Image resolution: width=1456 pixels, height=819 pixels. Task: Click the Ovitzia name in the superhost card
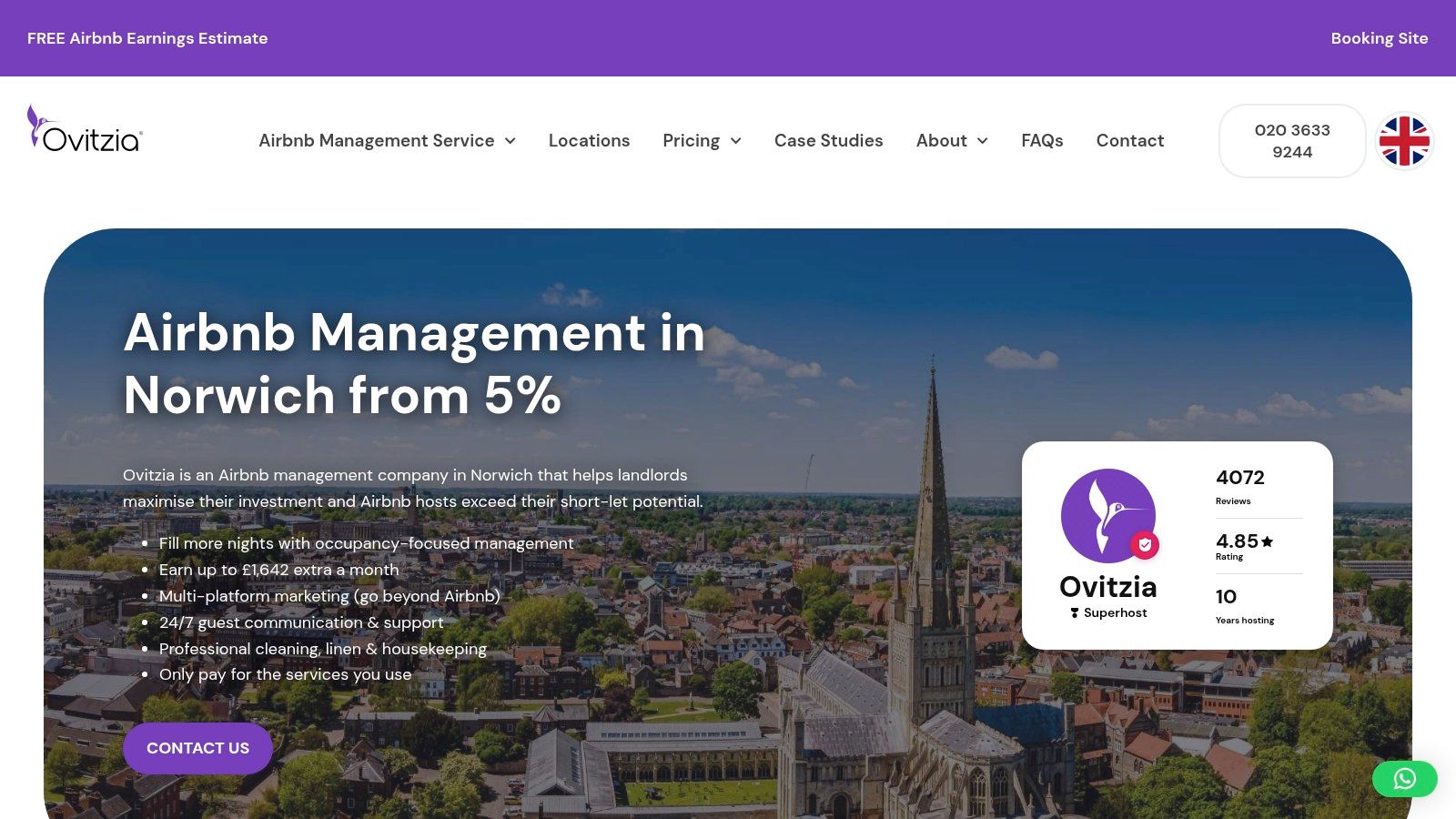pyautogui.click(x=1108, y=587)
